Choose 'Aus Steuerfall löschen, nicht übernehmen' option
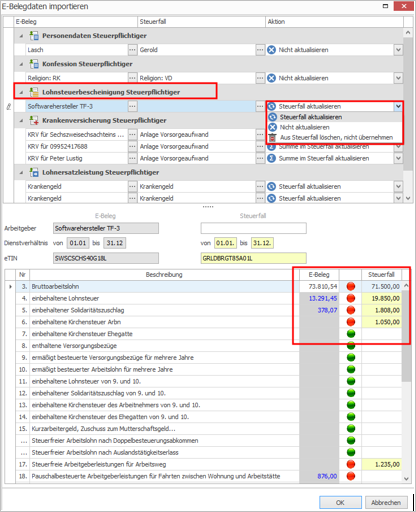This screenshot has height=512, width=416. (x=334, y=137)
